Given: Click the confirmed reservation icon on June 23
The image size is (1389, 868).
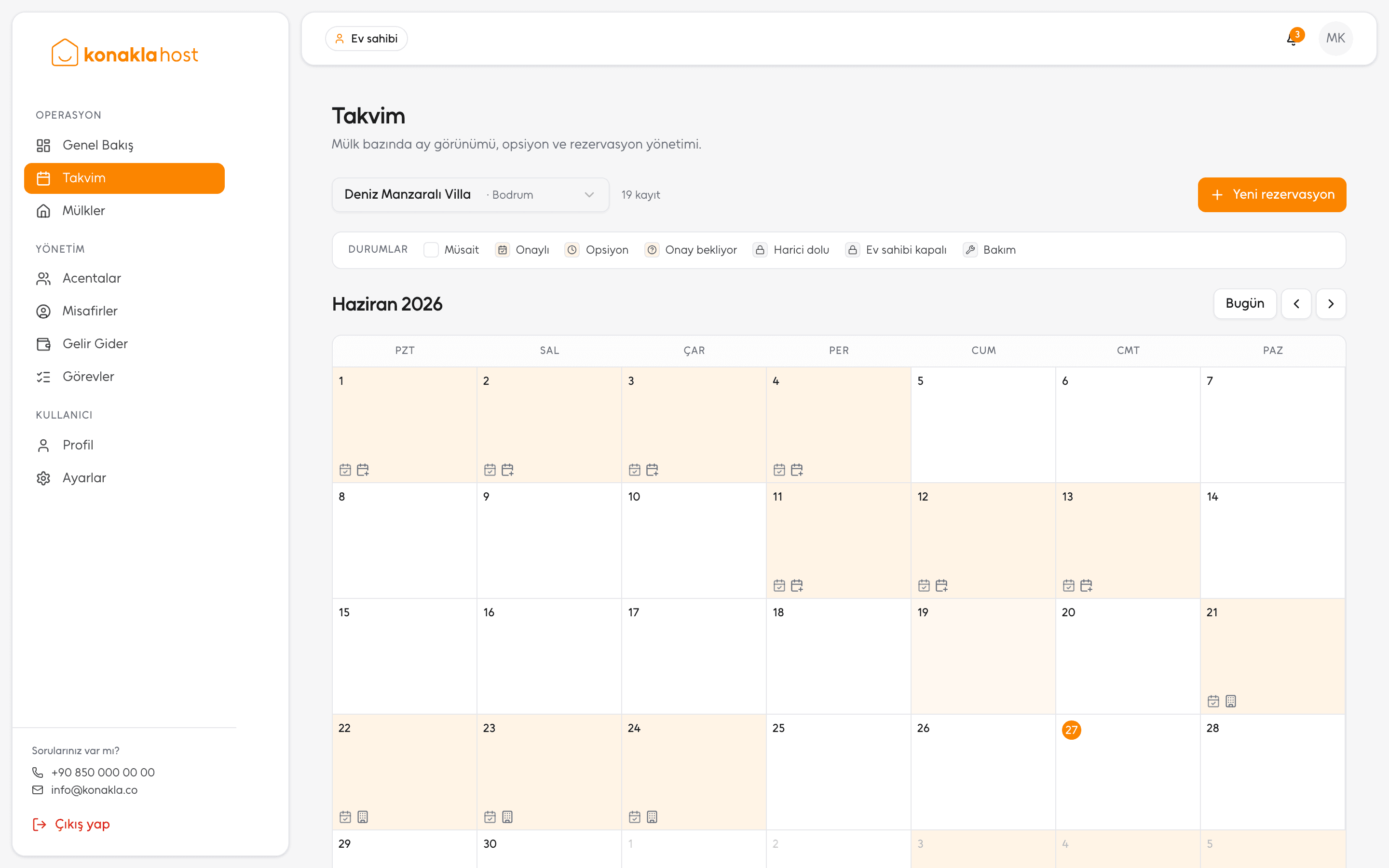Looking at the screenshot, I should (x=490, y=817).
